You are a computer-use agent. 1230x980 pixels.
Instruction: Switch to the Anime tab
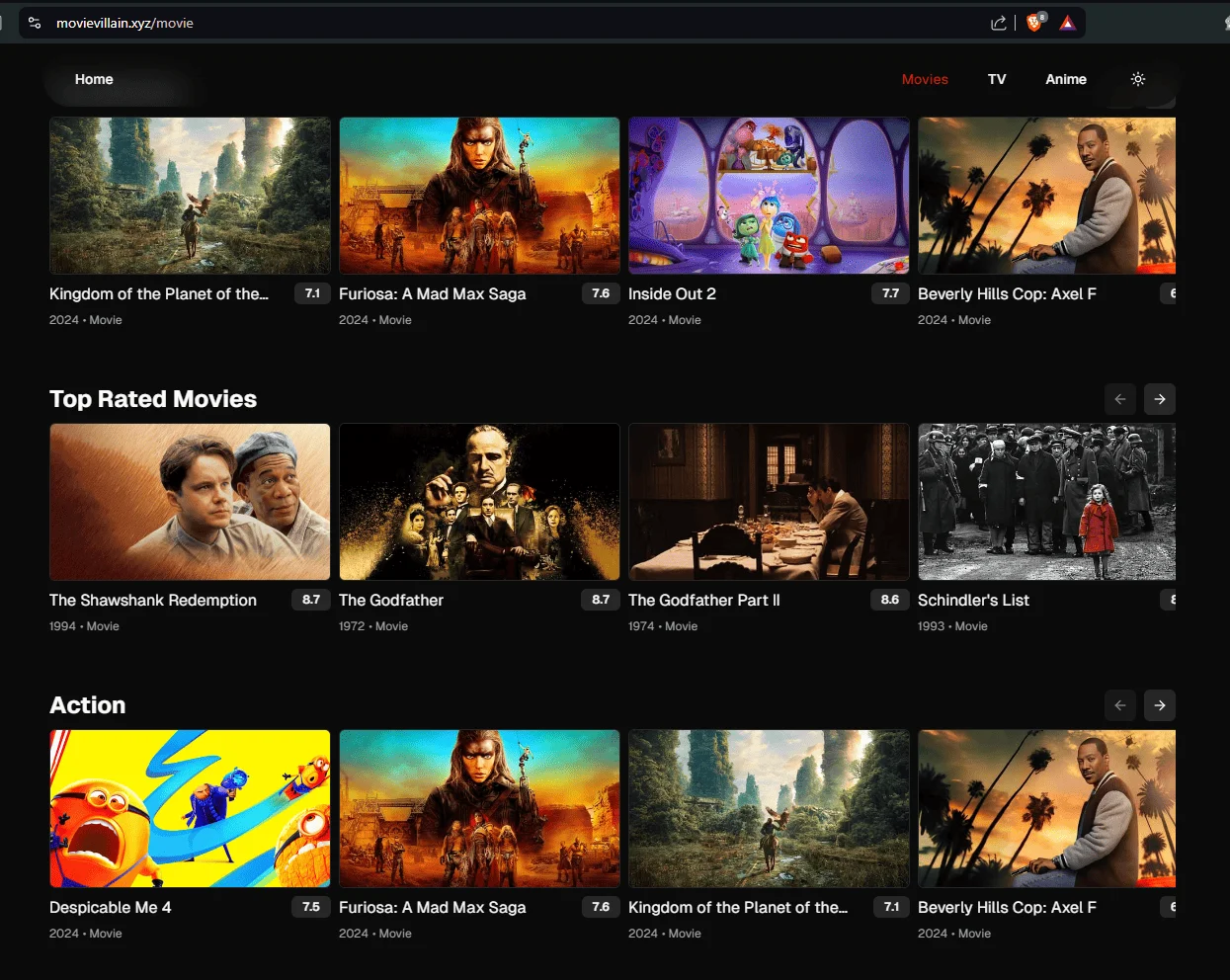[x=1066, y=79]
